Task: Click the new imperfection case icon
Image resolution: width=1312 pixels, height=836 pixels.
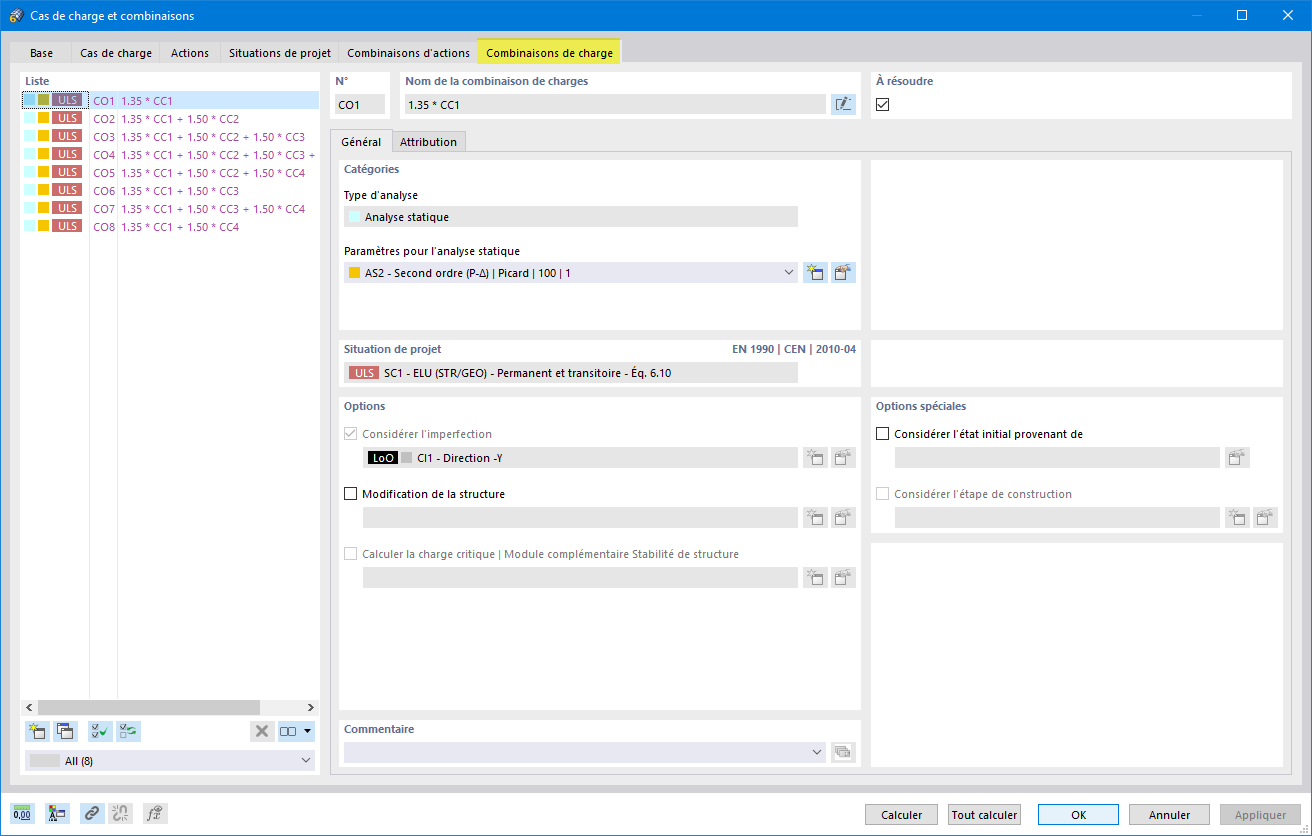Action: tap(815, 458)
